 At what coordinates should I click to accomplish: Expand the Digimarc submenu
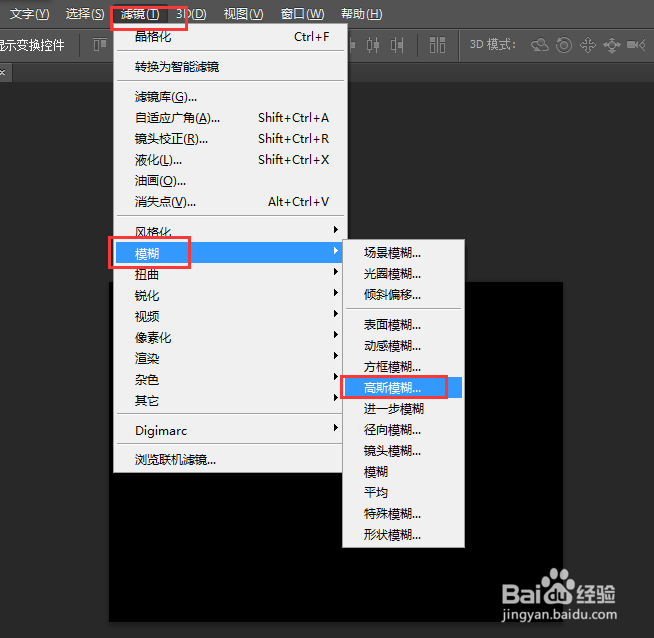click(229, 430)
